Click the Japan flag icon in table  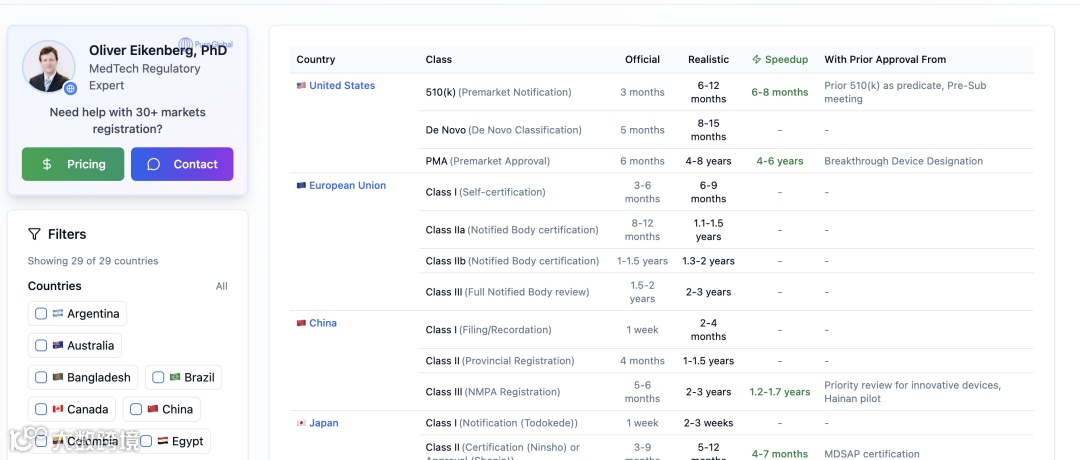(301, 423)
